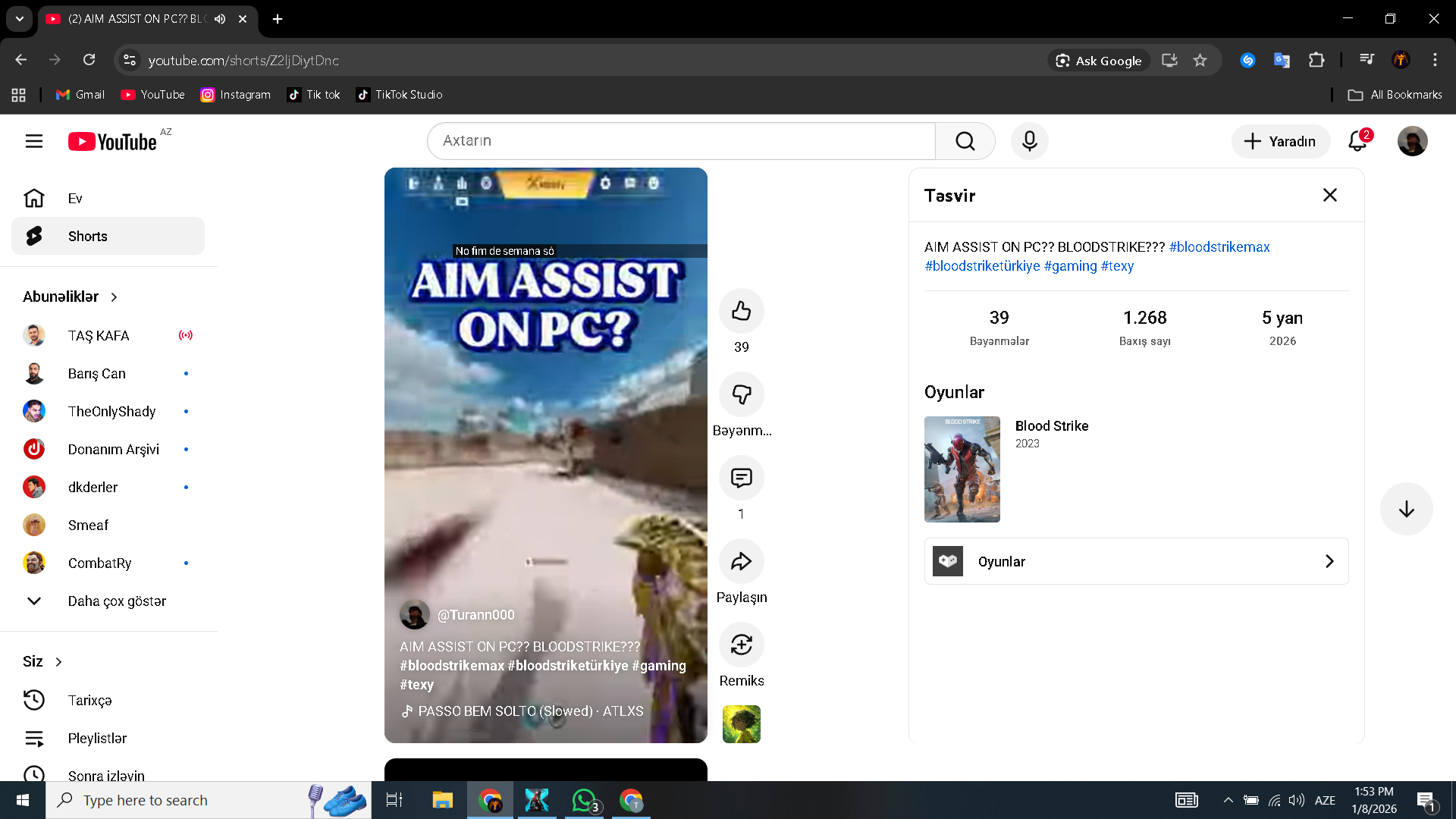Open Smeaf channel

pos(108,525)
